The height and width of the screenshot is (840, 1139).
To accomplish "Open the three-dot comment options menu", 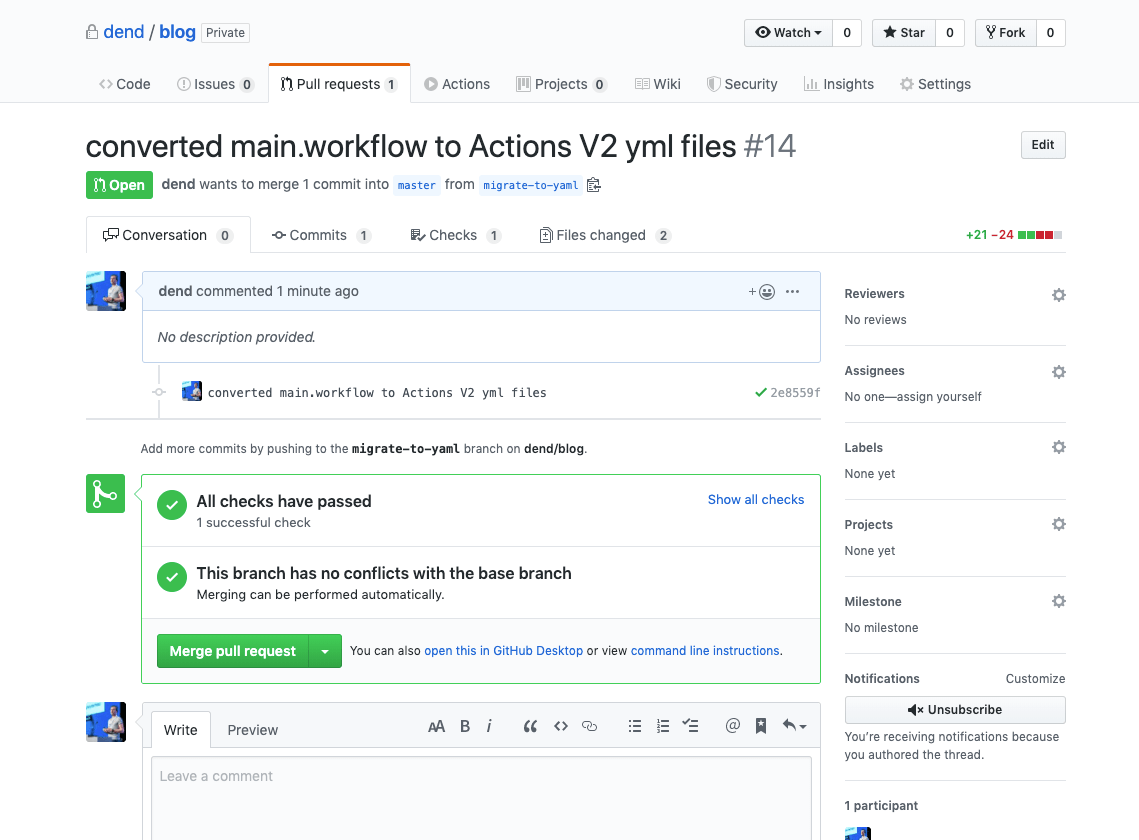I will pos(793,291).
